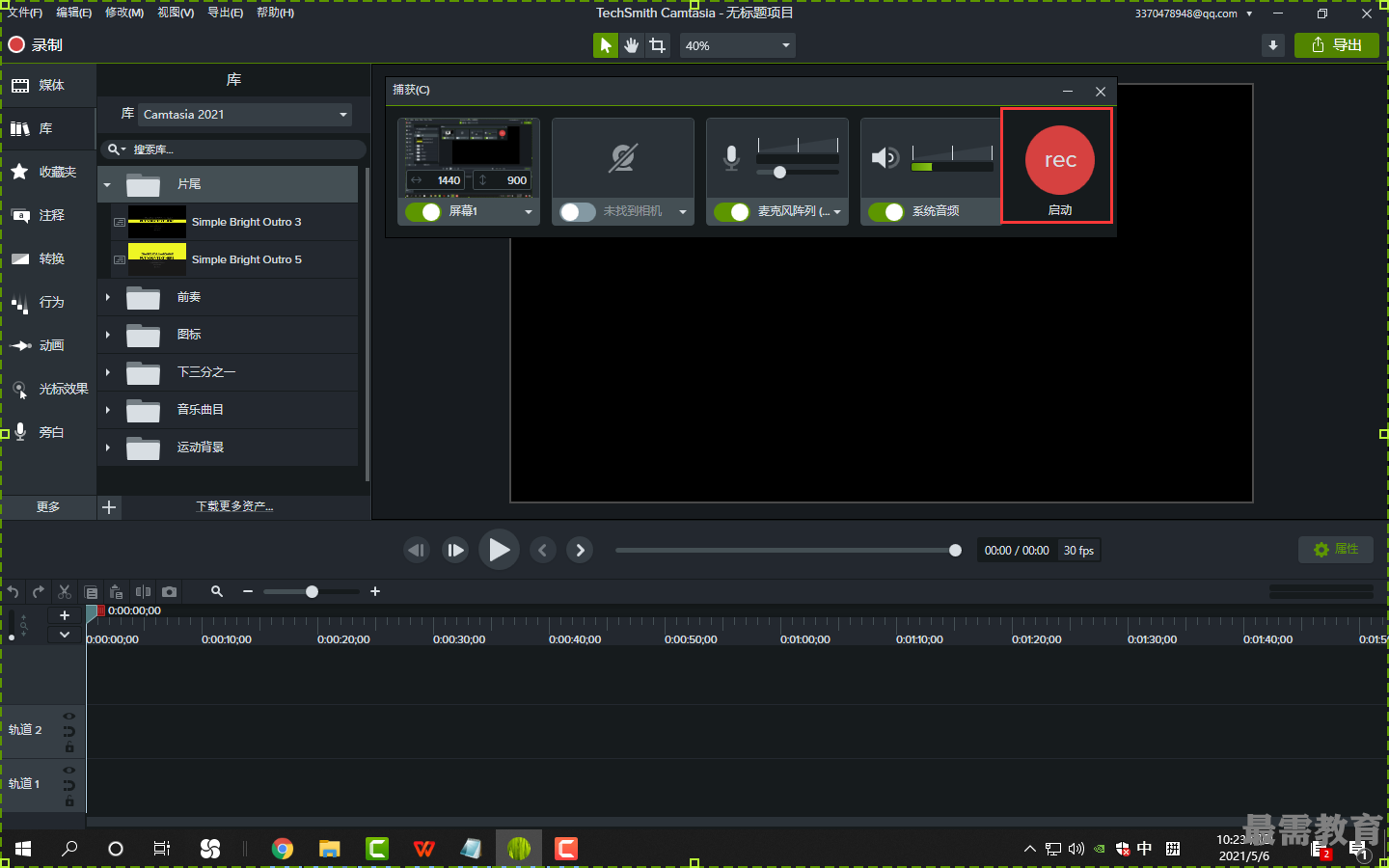Click the 属性 properties button

(x=1336, y=550)
